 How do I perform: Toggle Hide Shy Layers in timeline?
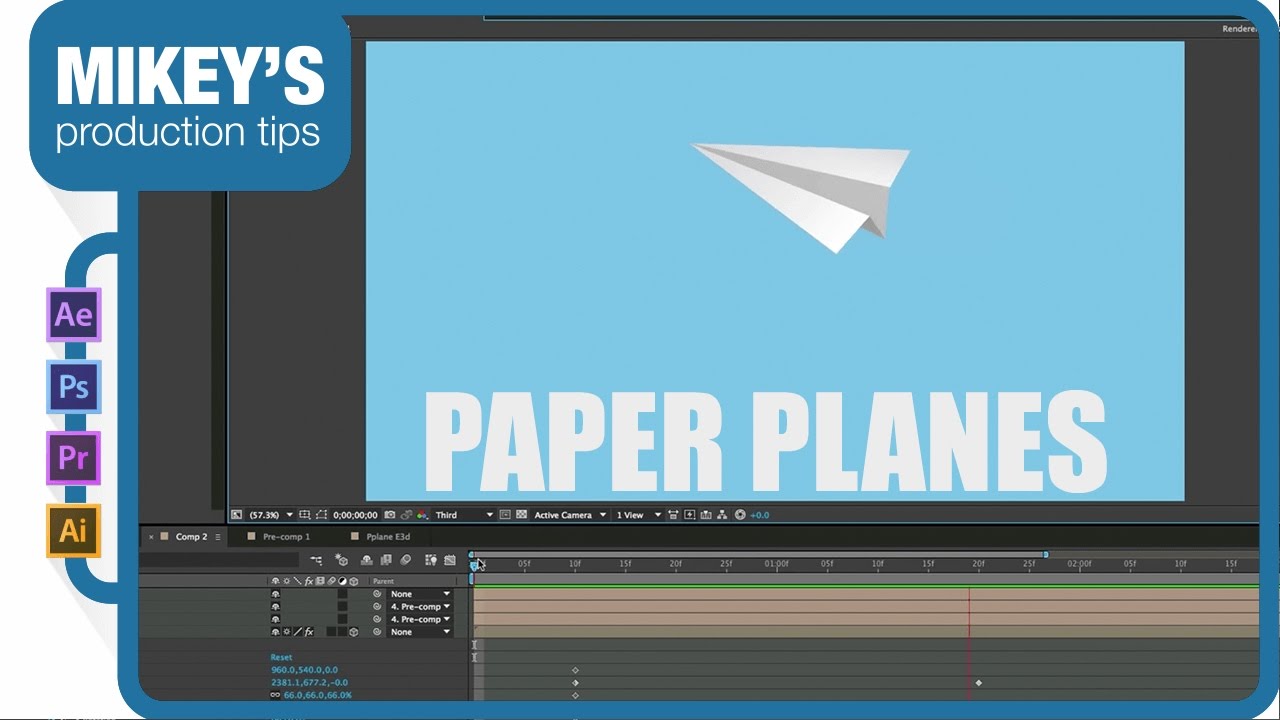[366, 561]
